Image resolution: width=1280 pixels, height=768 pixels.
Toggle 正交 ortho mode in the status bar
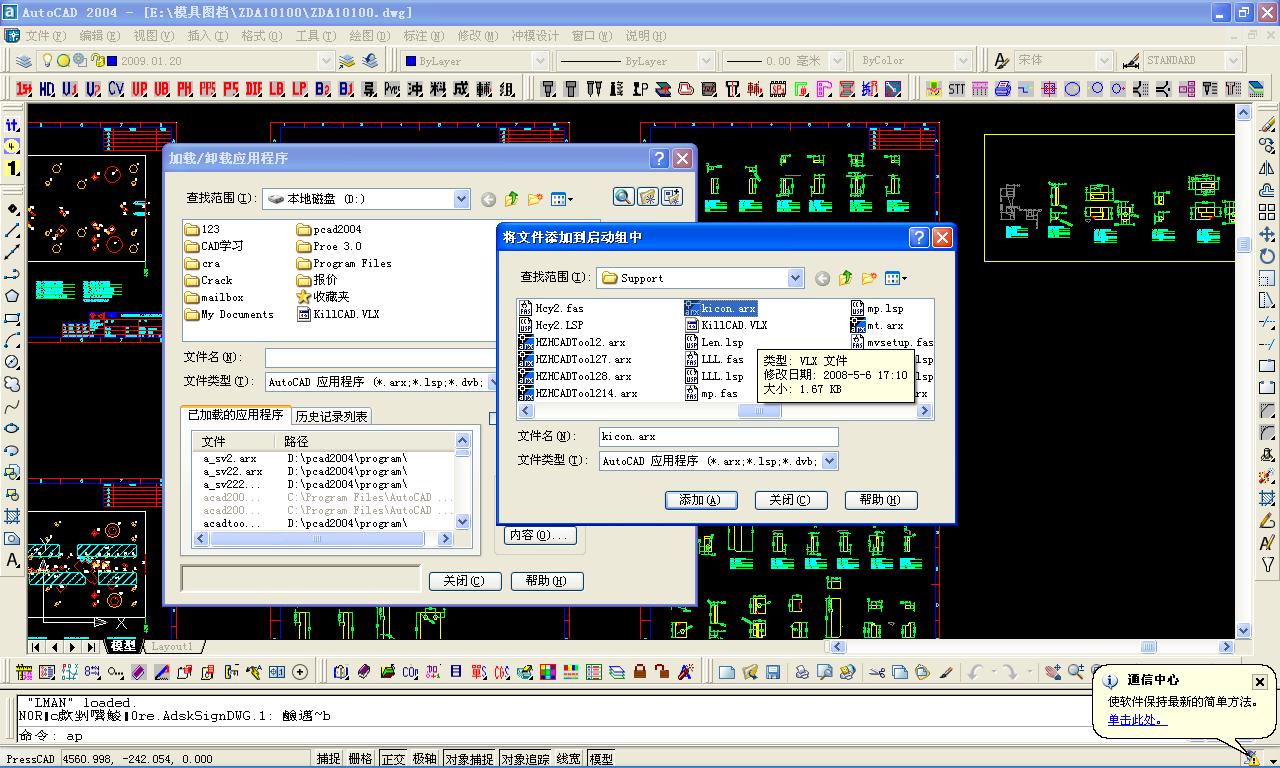coord(394,759)
